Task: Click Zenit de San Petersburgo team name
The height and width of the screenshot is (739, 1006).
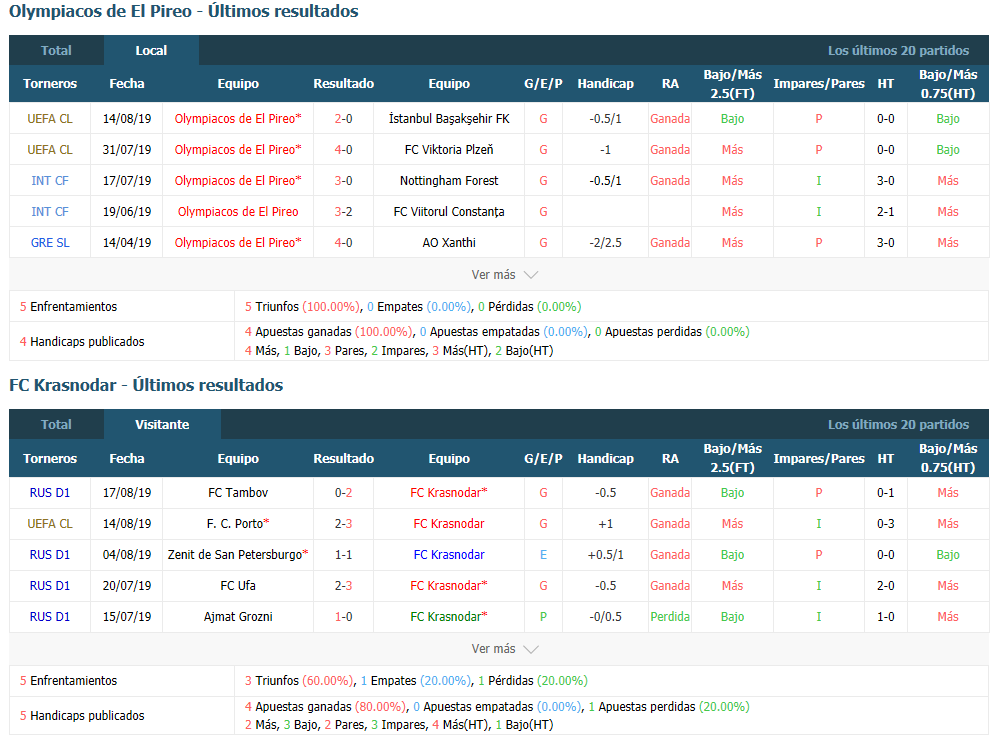Action: 235,555
